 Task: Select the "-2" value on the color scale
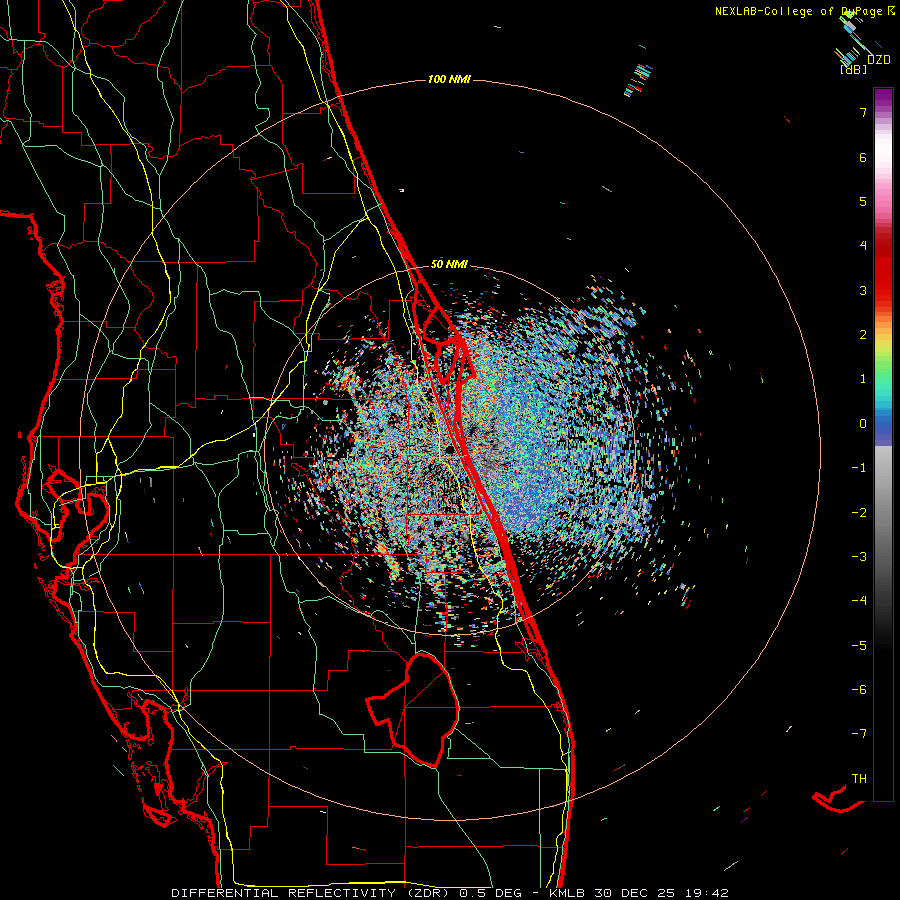(x=859, y=513)
